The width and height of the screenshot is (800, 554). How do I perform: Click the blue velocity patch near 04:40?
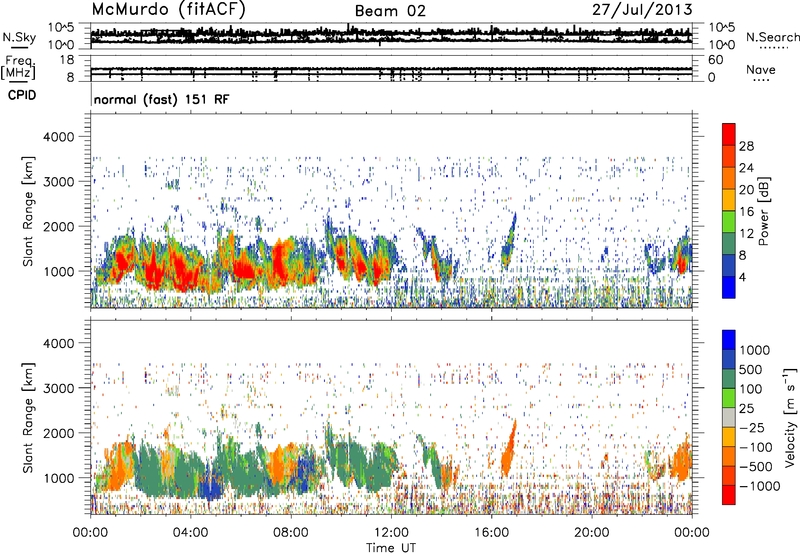click(209, 485)
